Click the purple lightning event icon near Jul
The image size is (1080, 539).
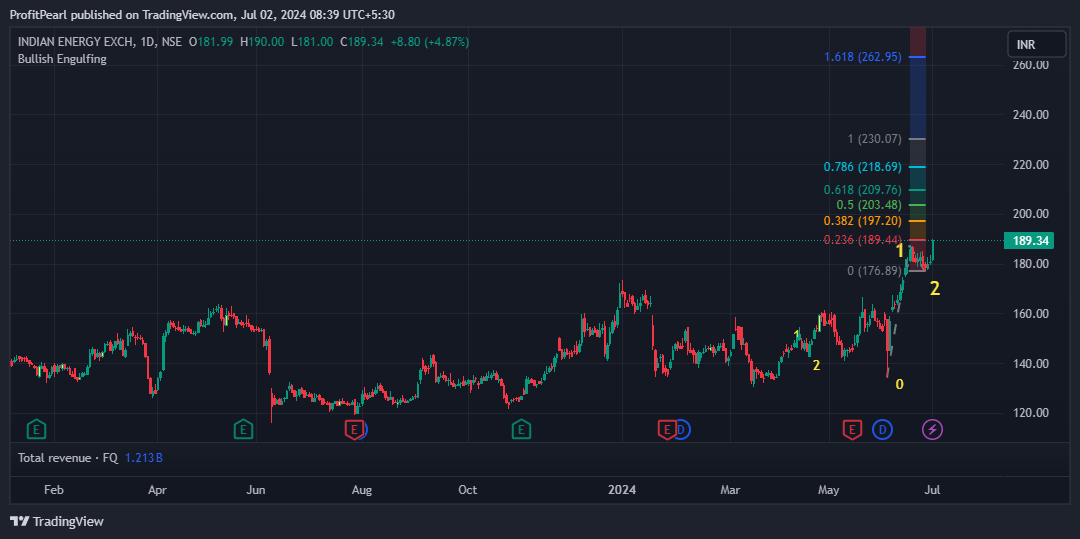tap(933, 430)
